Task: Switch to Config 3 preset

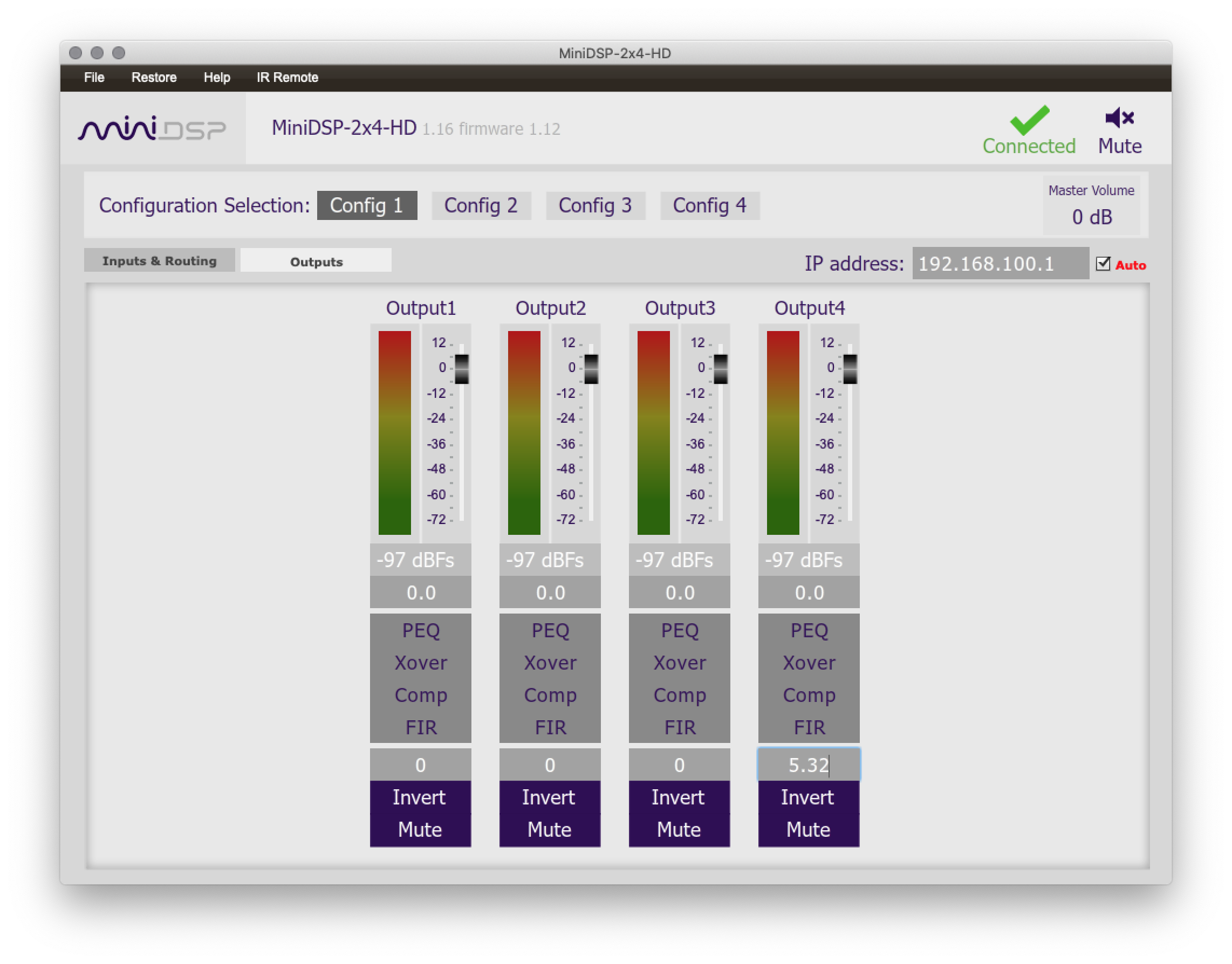Action: pos(595,205)
